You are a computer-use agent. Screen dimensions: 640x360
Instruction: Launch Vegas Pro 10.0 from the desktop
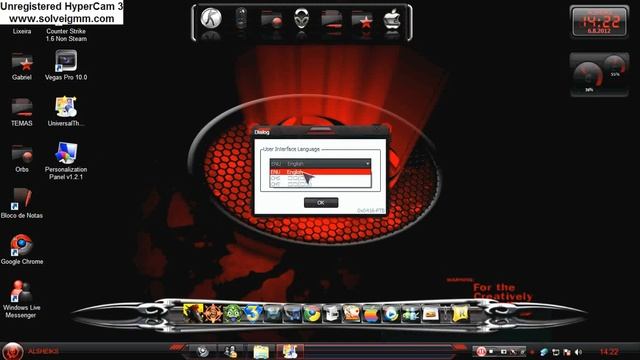[66, 65]
